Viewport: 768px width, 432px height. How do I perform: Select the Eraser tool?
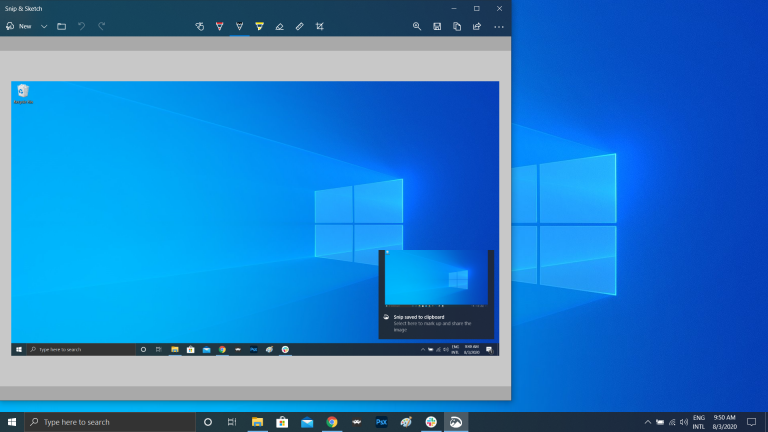click(279, 26)
